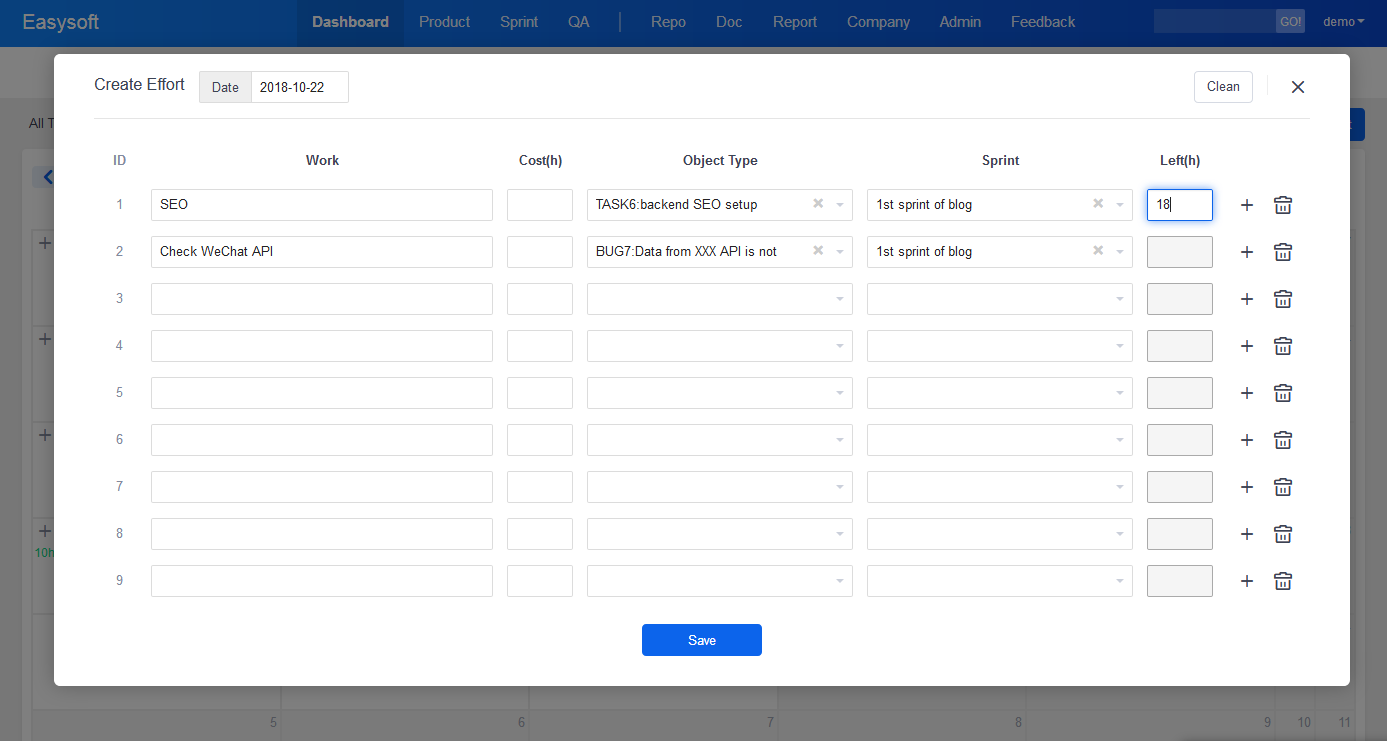Save the effort entries
The image size is (1387, 741).
[701, 640]
